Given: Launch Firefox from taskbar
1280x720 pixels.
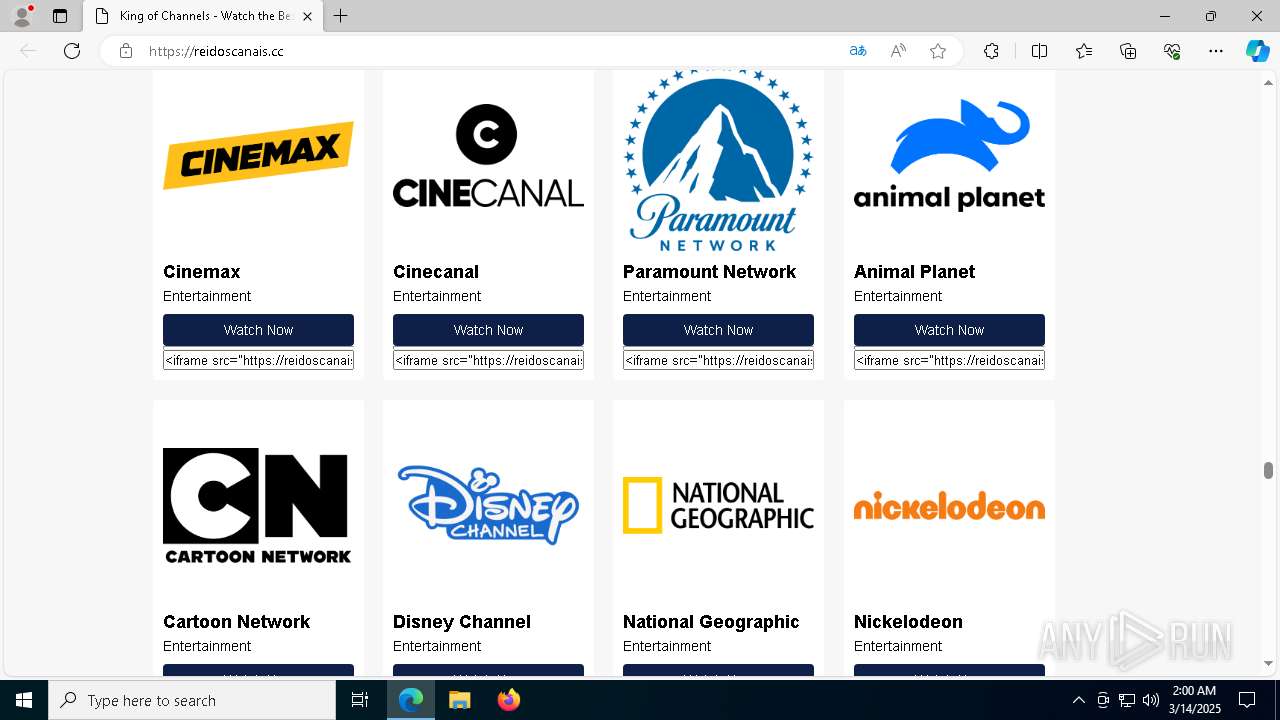Looking at the screenshot, I should click(508, 700).
